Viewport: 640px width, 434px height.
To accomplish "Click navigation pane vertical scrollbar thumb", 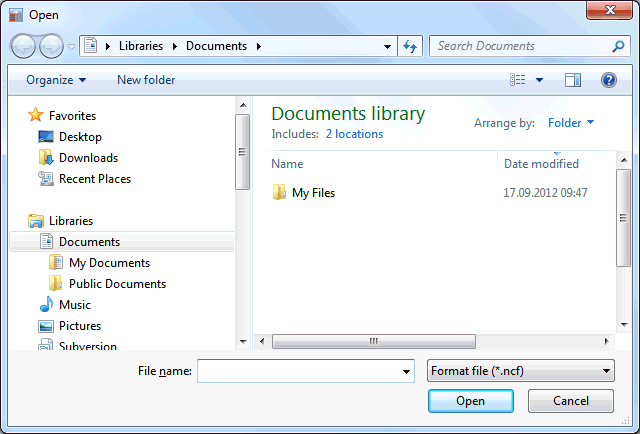I will pyautogui.click(x=242, y=152).
